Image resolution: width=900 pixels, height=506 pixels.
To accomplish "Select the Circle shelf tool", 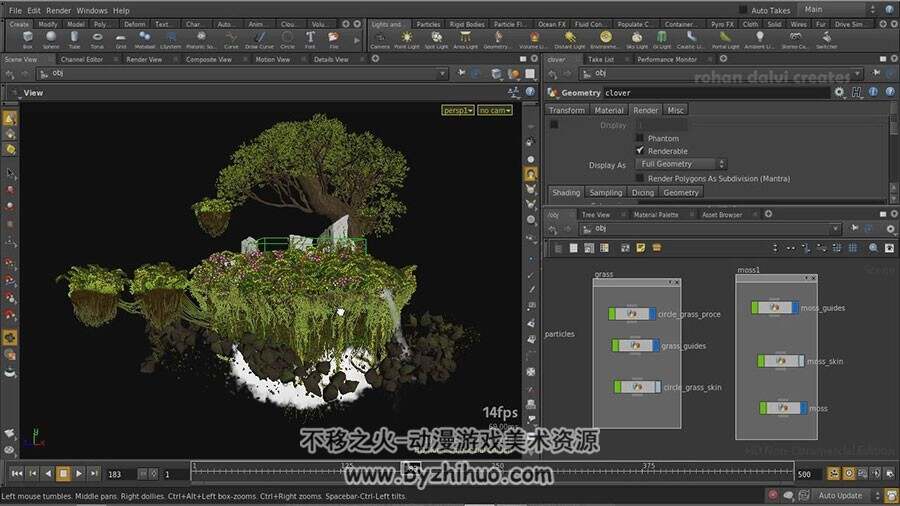I will [x=287, y=40].
